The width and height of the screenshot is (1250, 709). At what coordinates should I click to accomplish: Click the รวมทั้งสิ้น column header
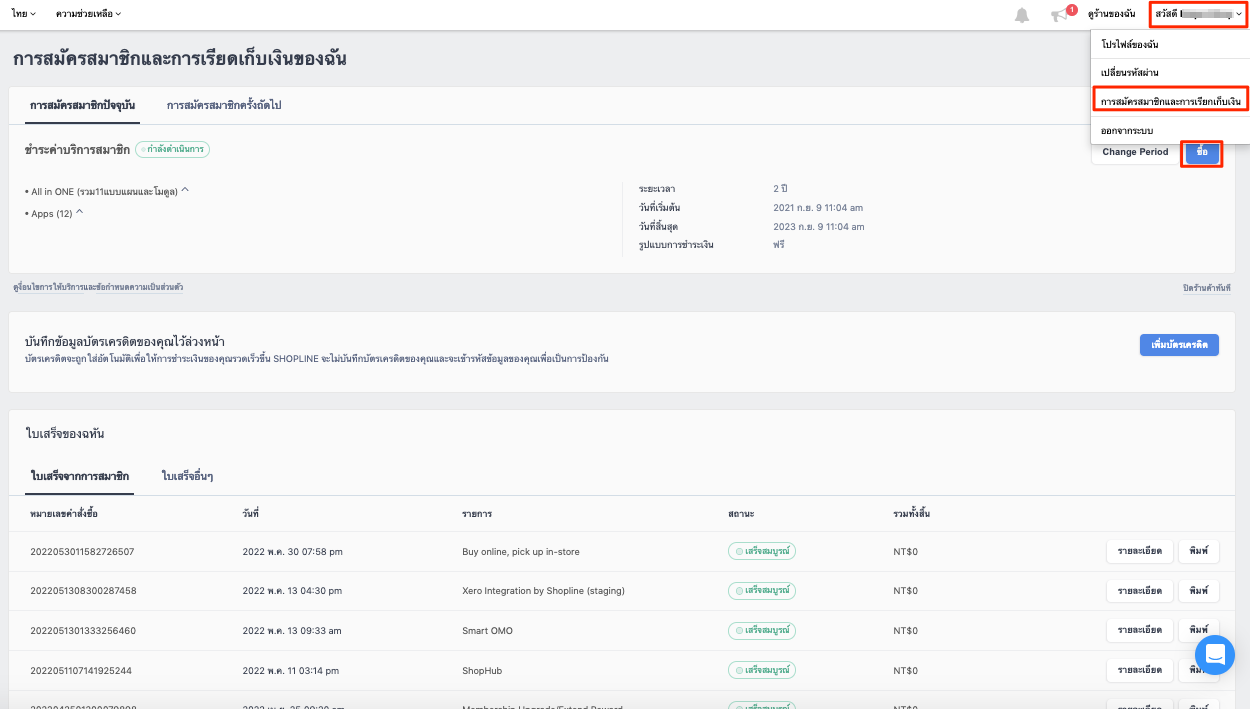pos(912,513)
